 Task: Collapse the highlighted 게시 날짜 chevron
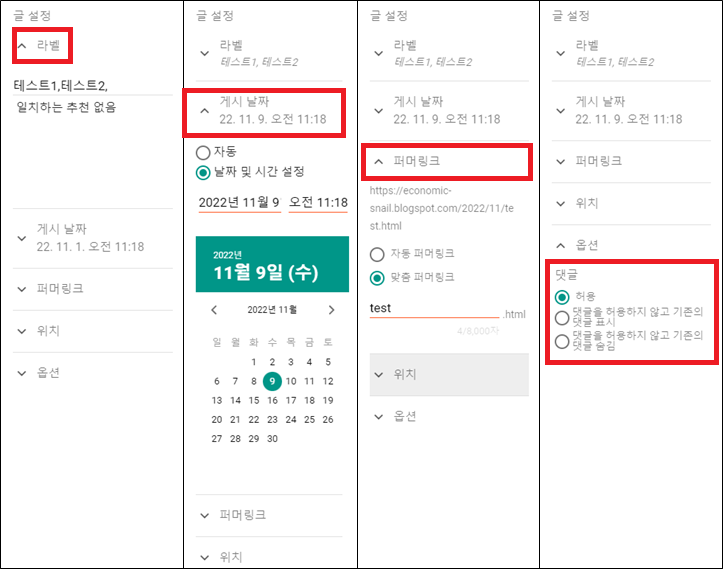tap(205, 111)
